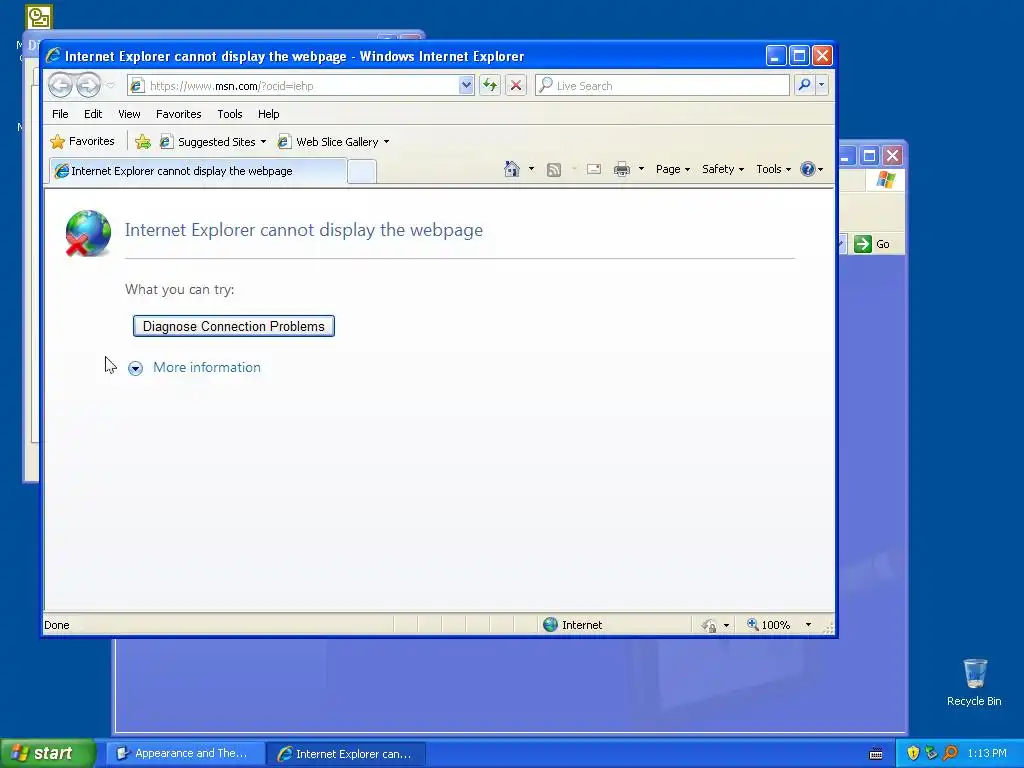Select the 'Internet Explorer cannot display' tab

click(x=197, y=171)
